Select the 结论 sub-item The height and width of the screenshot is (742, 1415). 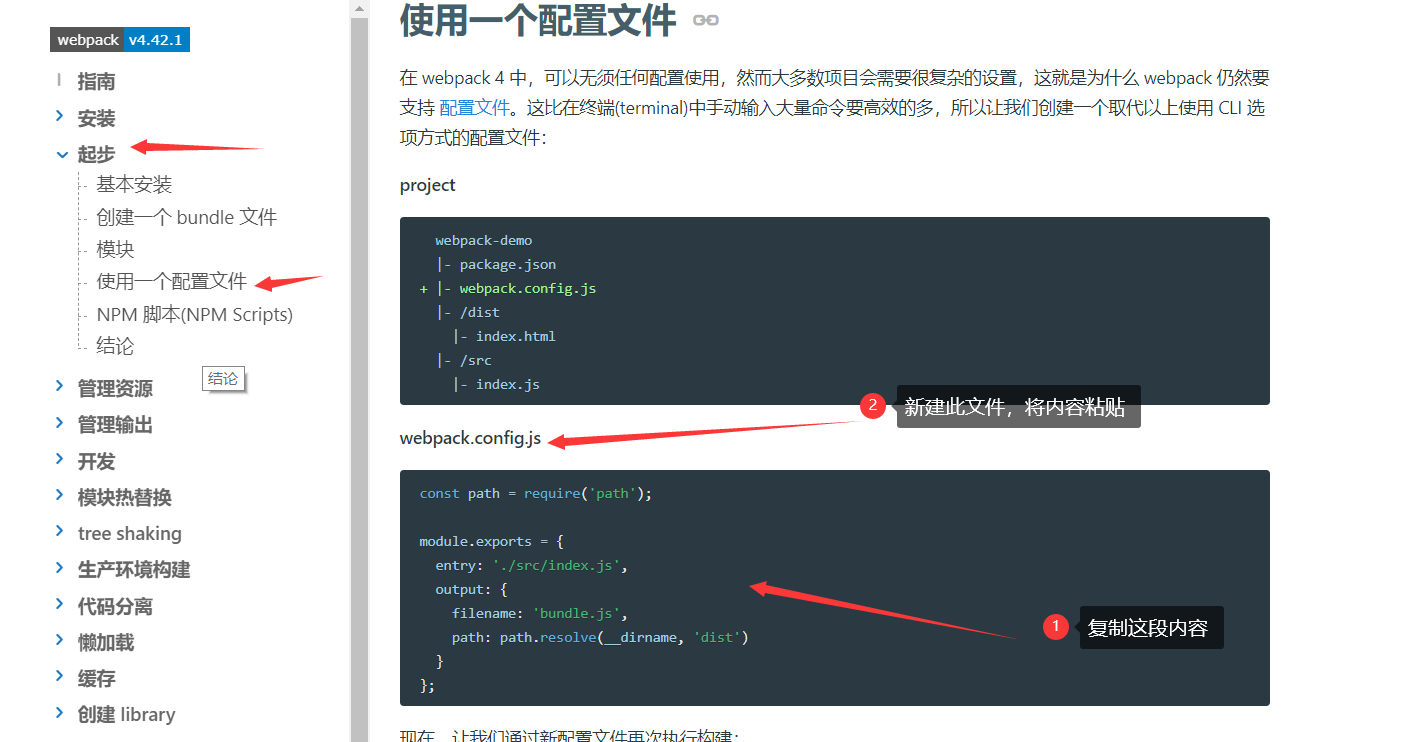(113, 345)
